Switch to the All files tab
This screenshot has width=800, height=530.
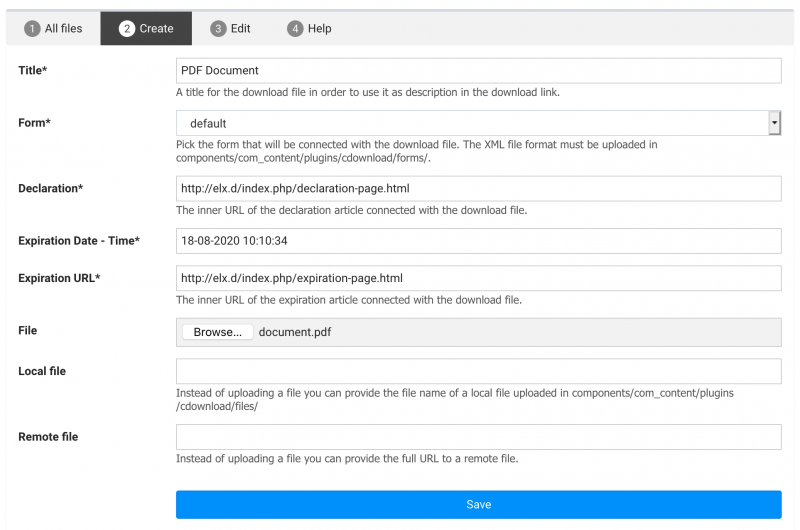(x=53, y=29)
